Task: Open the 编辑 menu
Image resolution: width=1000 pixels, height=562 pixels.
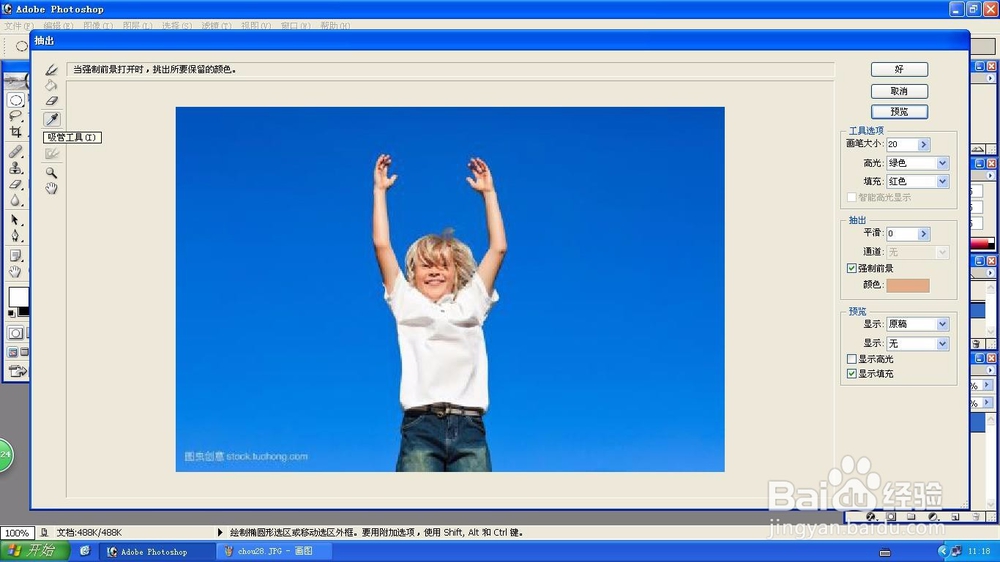Action: [x=58, y=26]
